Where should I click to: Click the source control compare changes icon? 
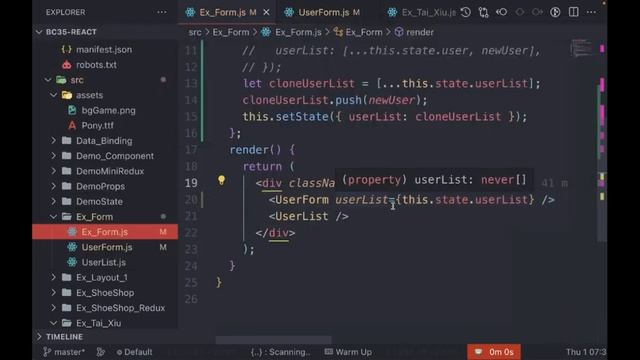tap(484, 12)
